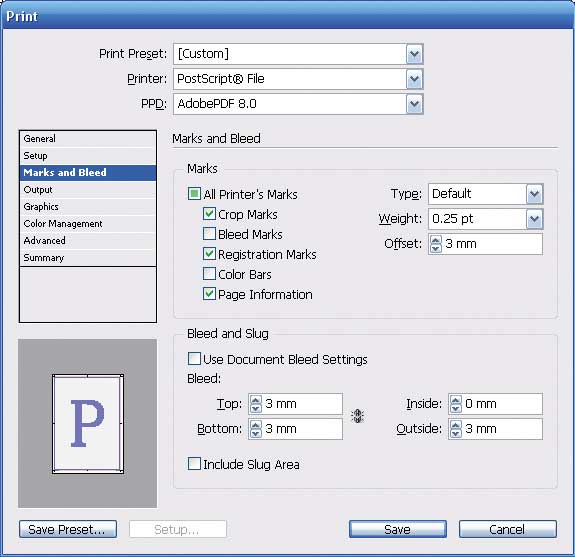Click the Inside bleed stepper arrows

coord(455,404)
